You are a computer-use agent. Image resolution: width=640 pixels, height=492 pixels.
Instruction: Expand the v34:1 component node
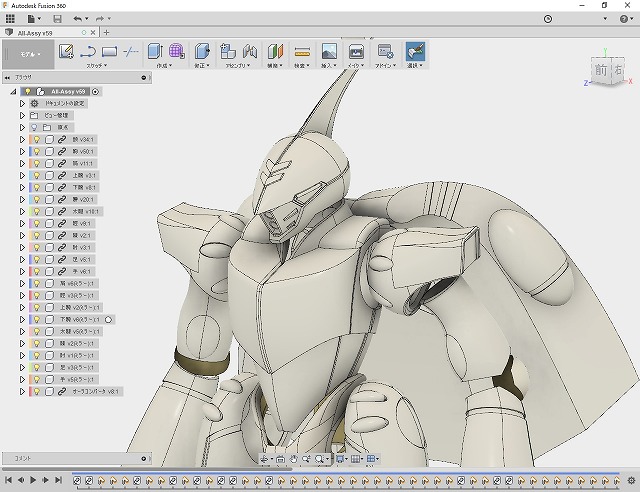pyautogui.click(x=22, y=140)
